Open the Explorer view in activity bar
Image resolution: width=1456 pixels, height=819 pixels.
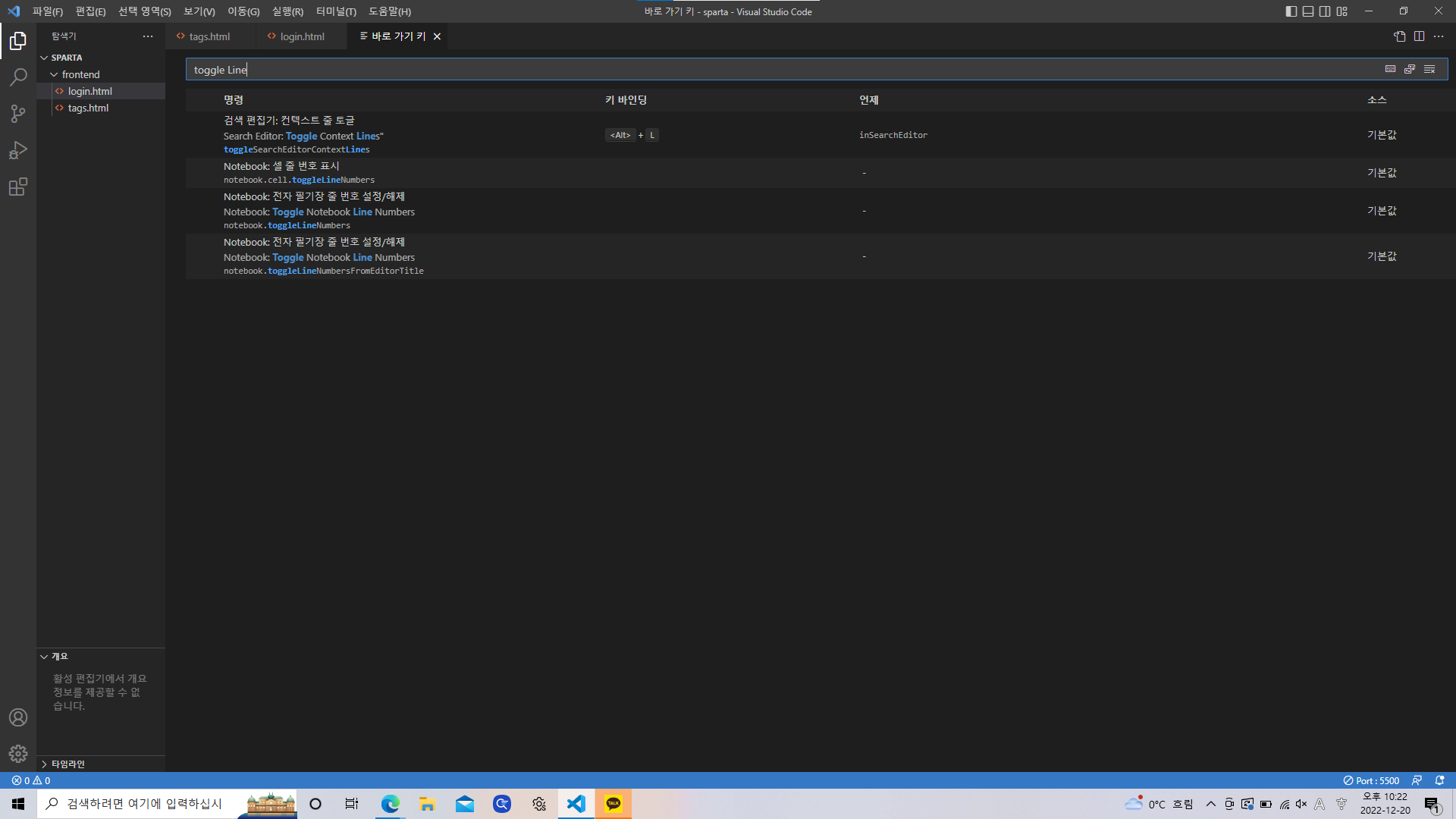click(x=18, y=41)
